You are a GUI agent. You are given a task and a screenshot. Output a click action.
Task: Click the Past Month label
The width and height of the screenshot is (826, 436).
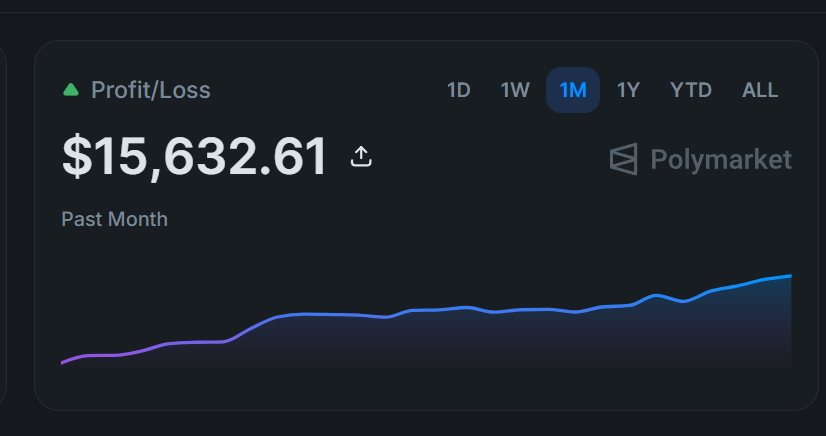(x=114, y=219)
